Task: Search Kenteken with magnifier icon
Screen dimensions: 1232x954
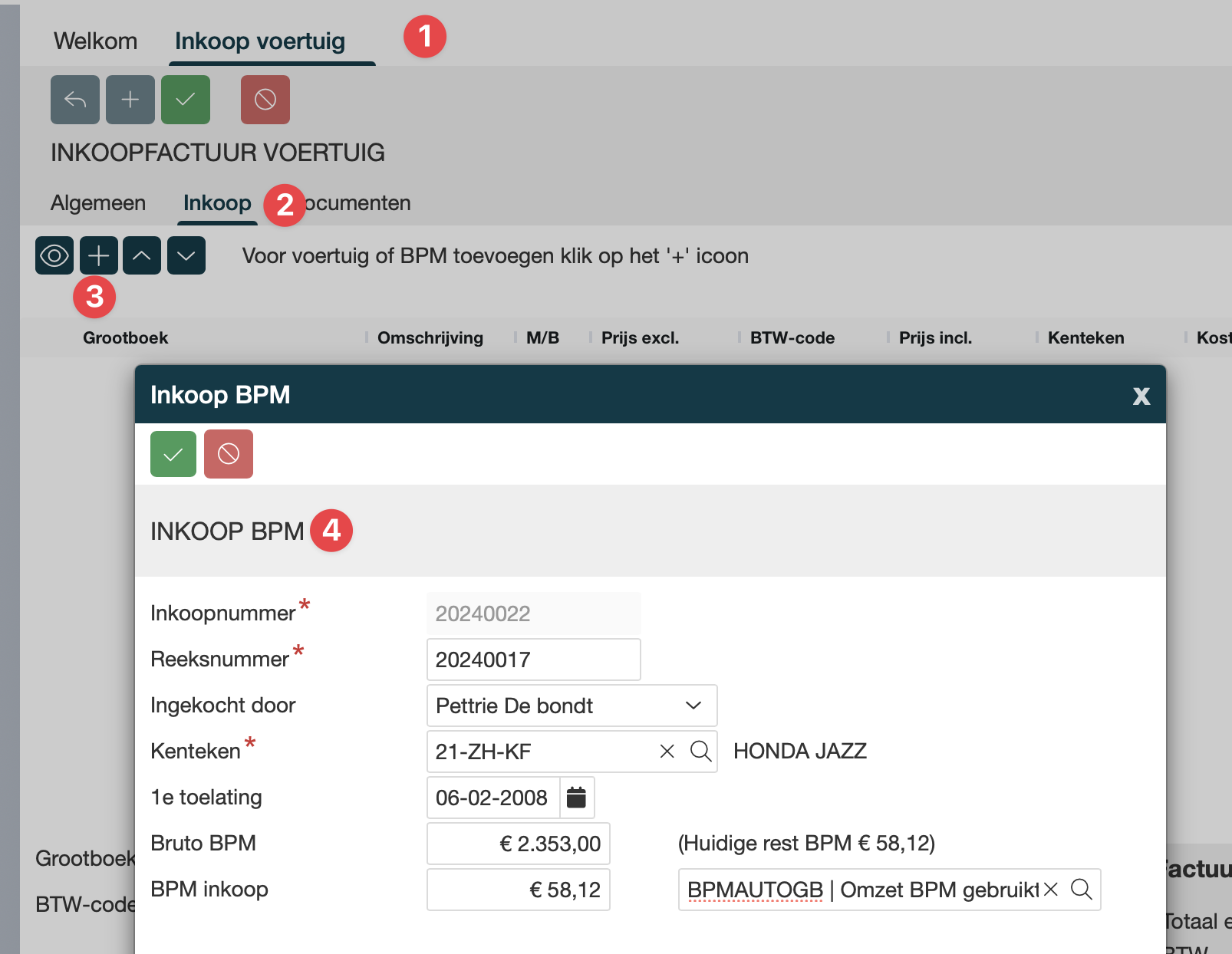Action: coord(700,752)
